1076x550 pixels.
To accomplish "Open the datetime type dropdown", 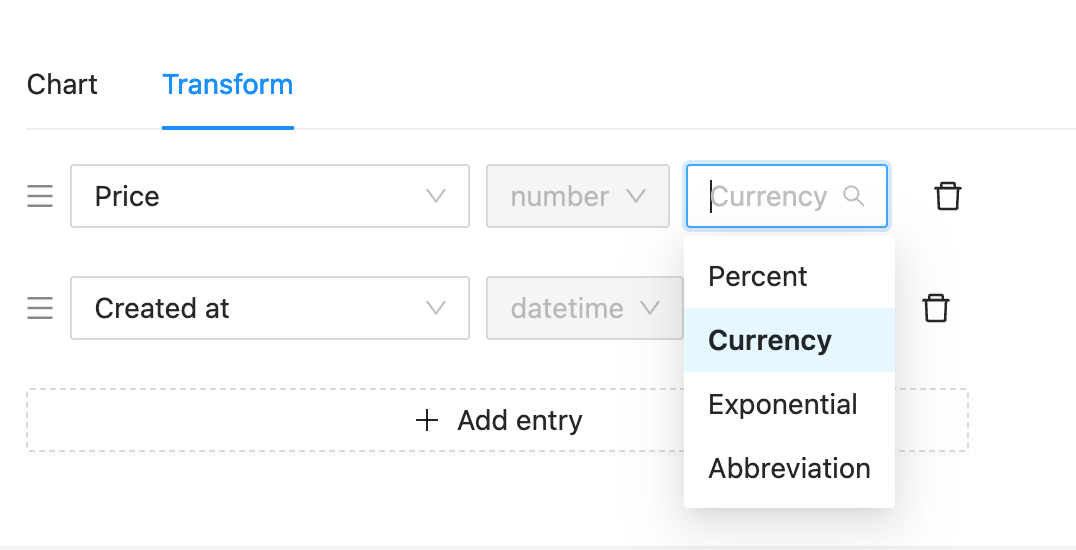I will pyautogui.click(x=585, y=308).
